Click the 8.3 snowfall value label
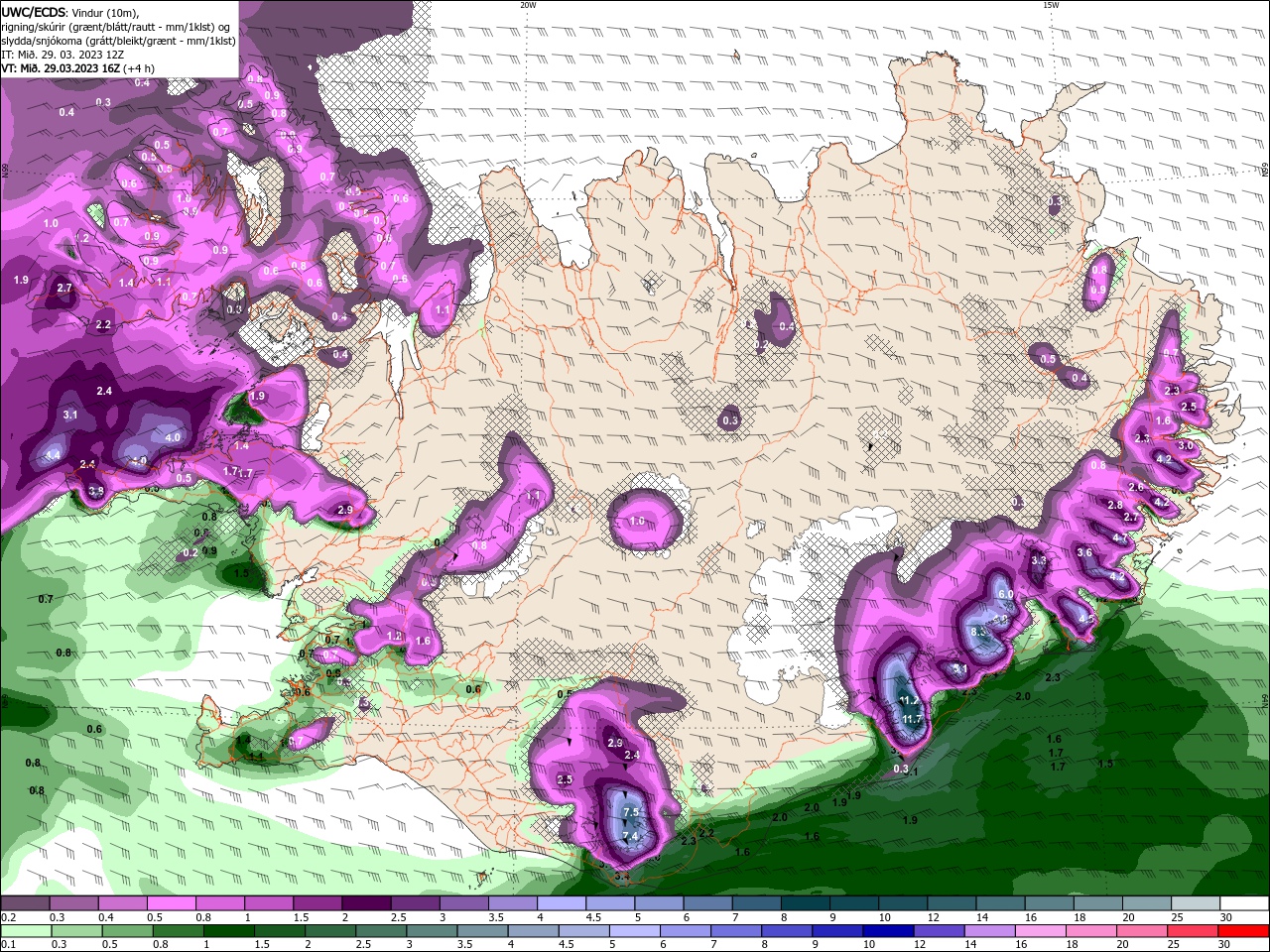The width and height of the screenshot is (1270, 952). [x=977, y=632]
